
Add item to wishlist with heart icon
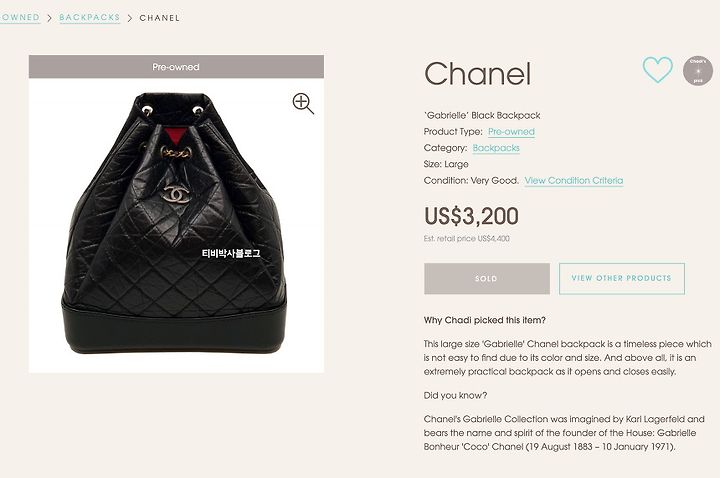pyautogui.click(x=658, y=70)
